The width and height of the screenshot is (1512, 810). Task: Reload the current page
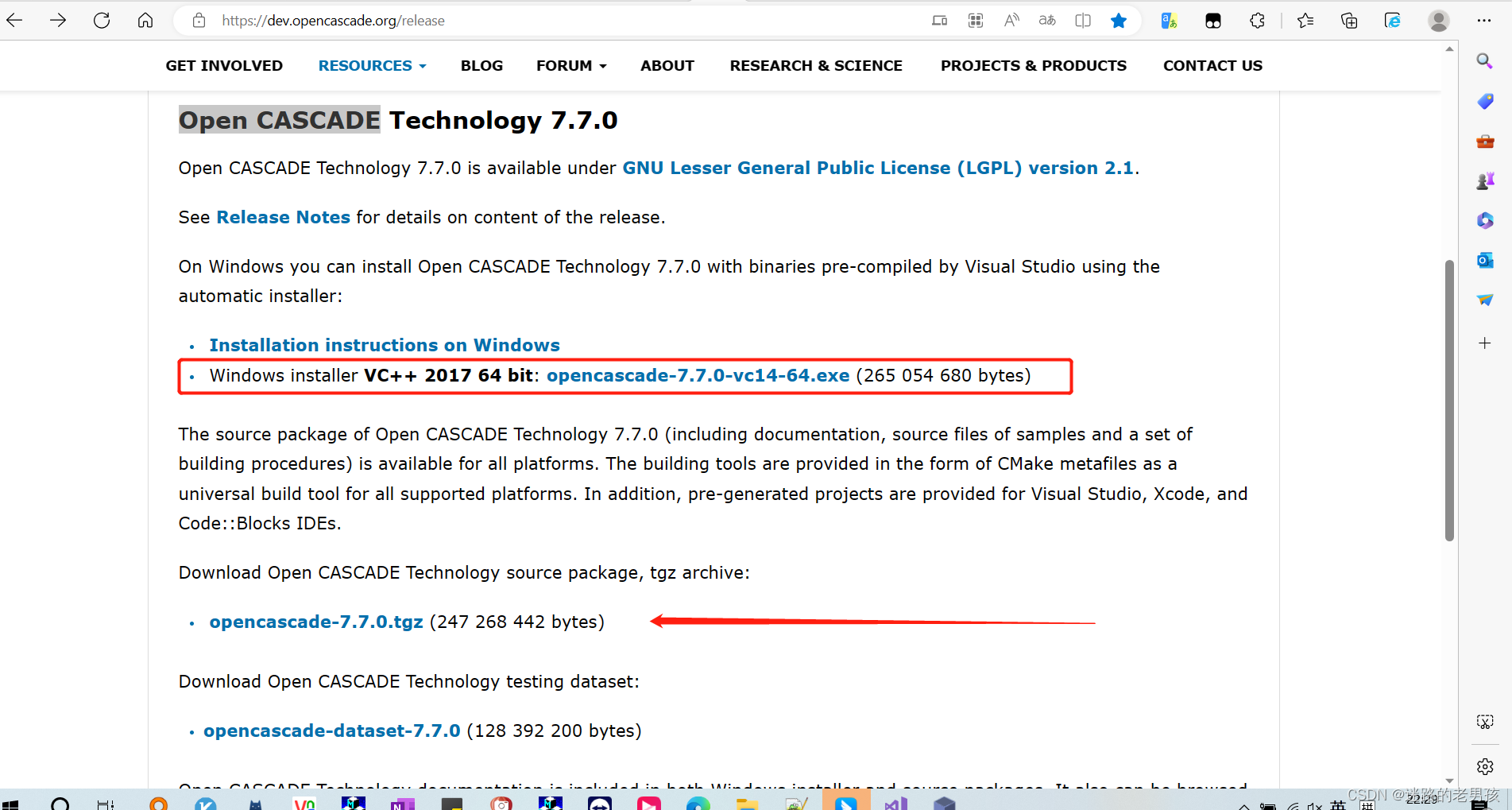(x=102, y=21)
